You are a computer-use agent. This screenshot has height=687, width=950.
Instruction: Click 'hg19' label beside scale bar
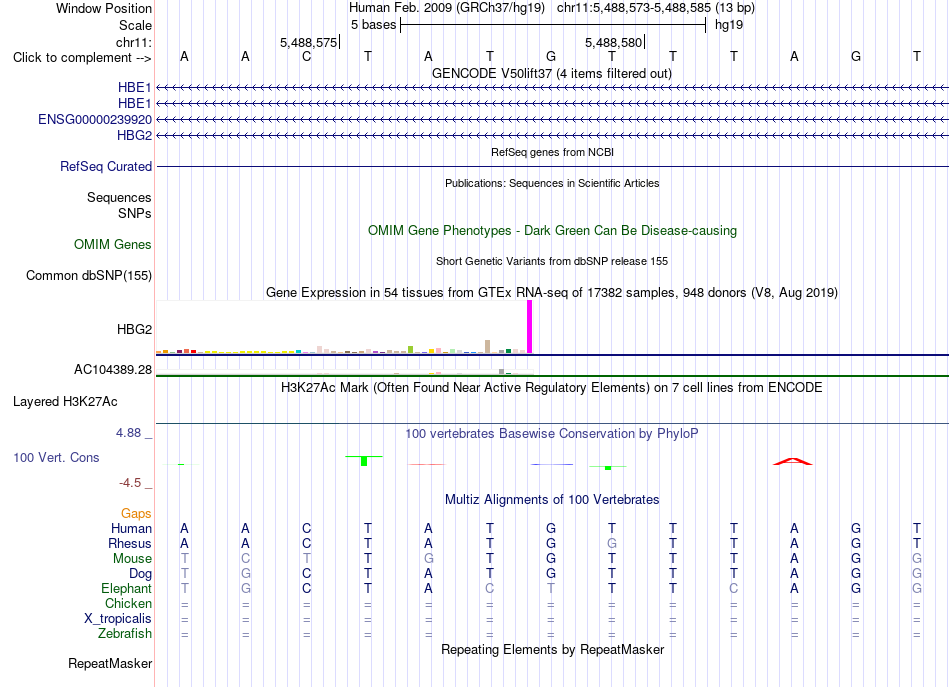coord(729,25)
